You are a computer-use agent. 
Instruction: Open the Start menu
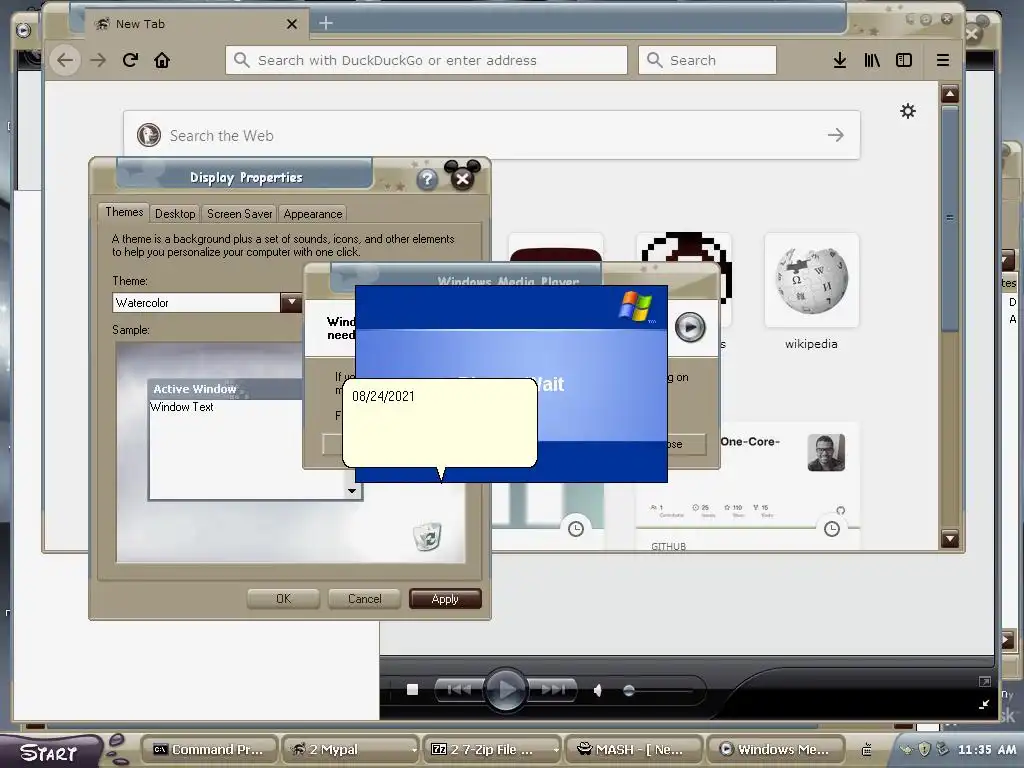50,752
